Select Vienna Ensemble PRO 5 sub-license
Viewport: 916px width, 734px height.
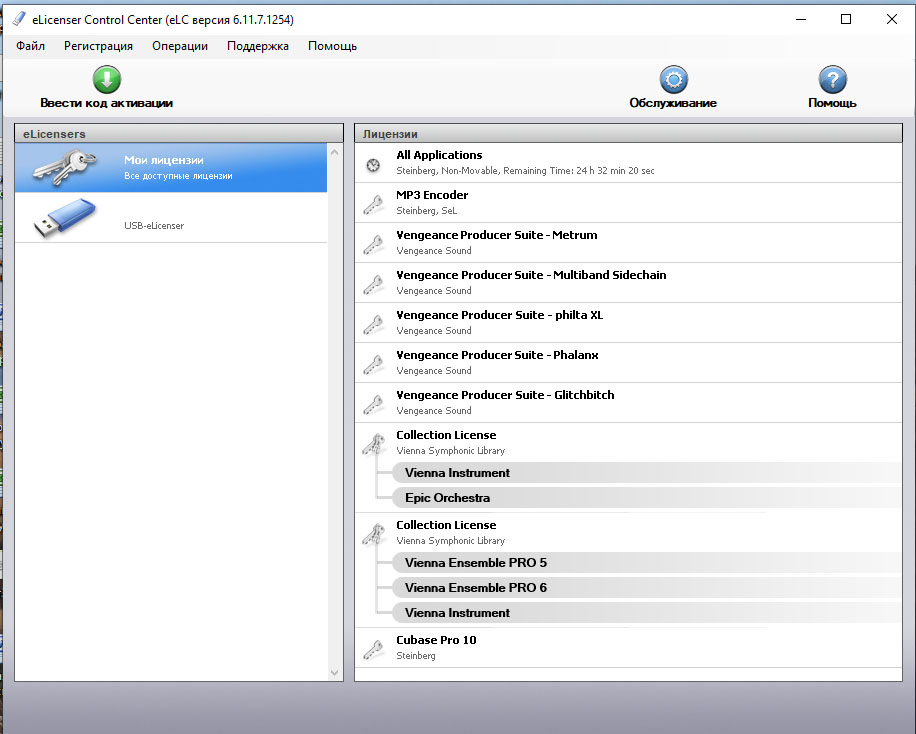(x=646, y=563)
